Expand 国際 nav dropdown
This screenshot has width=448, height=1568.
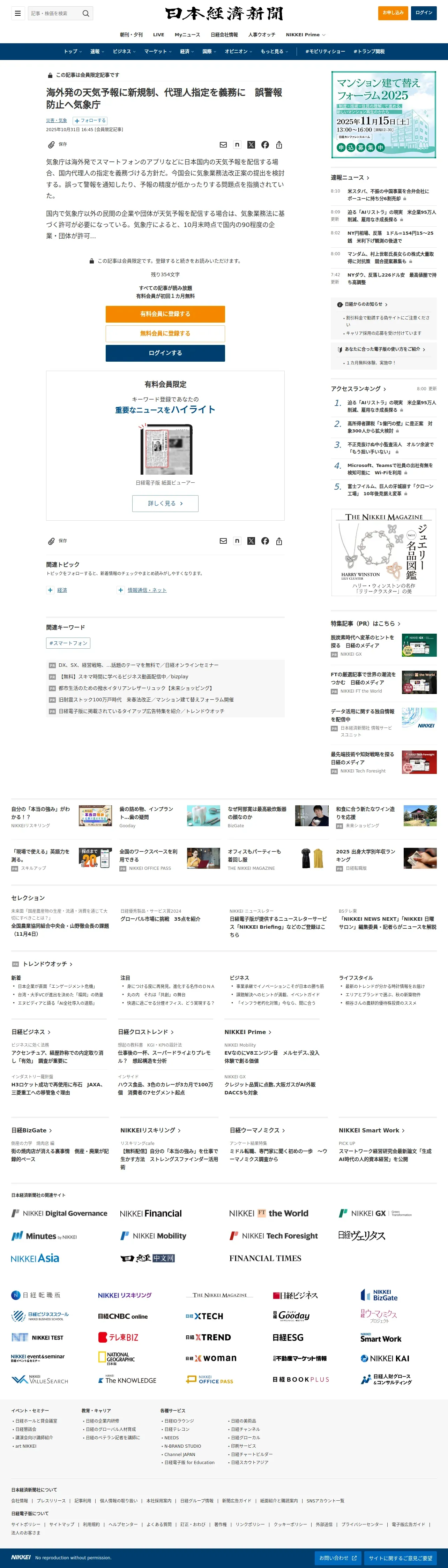[x=209, y=52]
